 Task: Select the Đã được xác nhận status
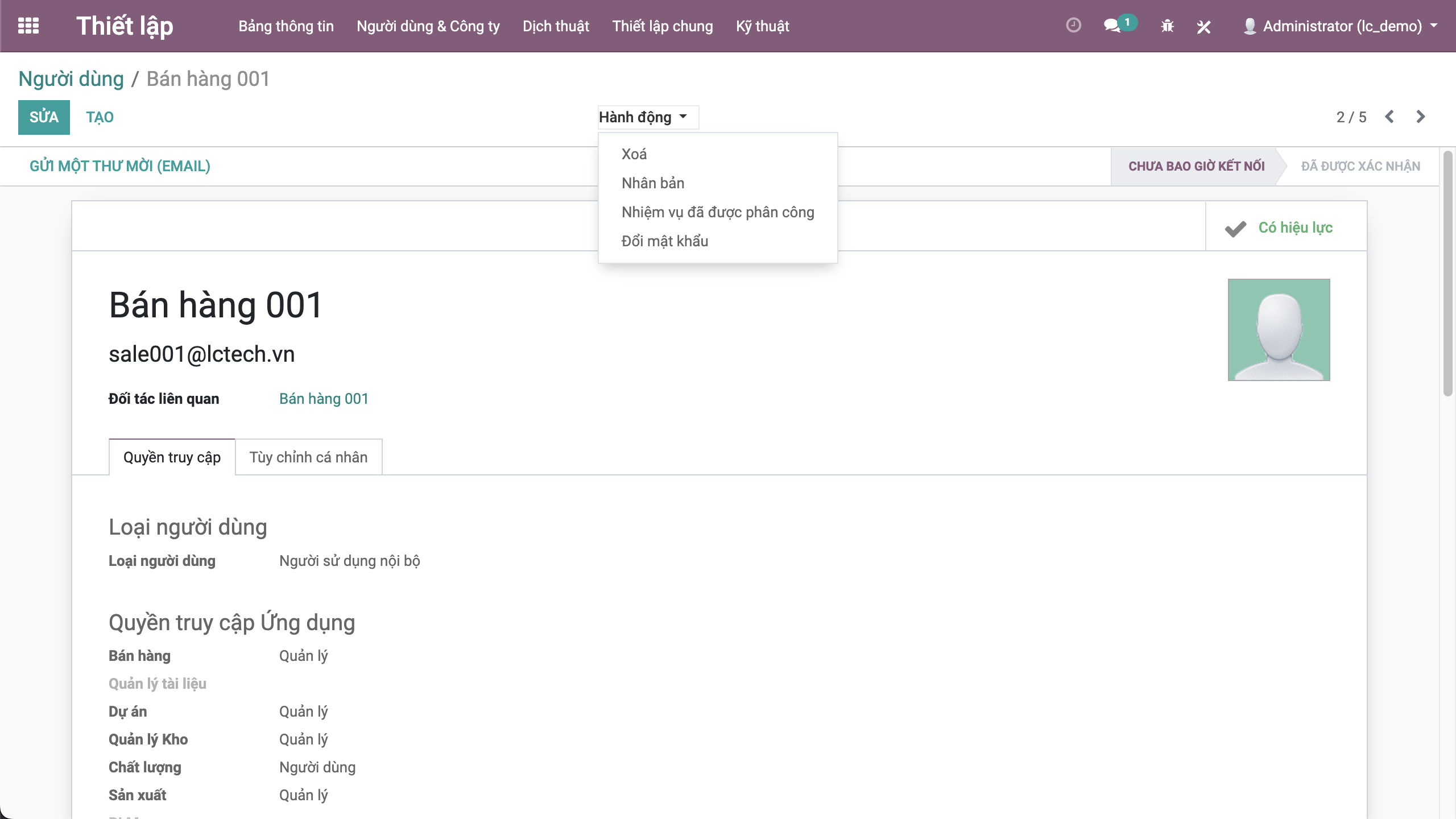point(1360,166)
